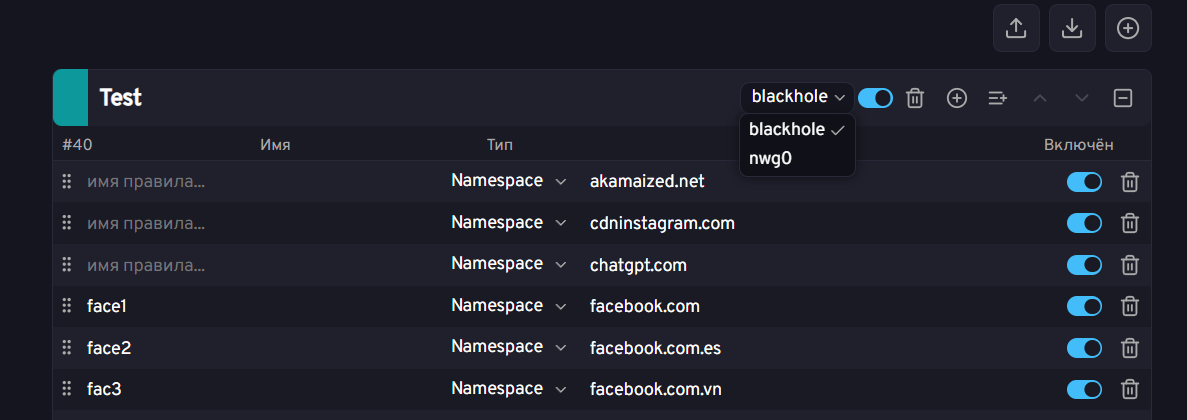Viewport: 1187px width, 420px height.
Task: Select nwg0 from the open list
Action: [x=770, y=158]
